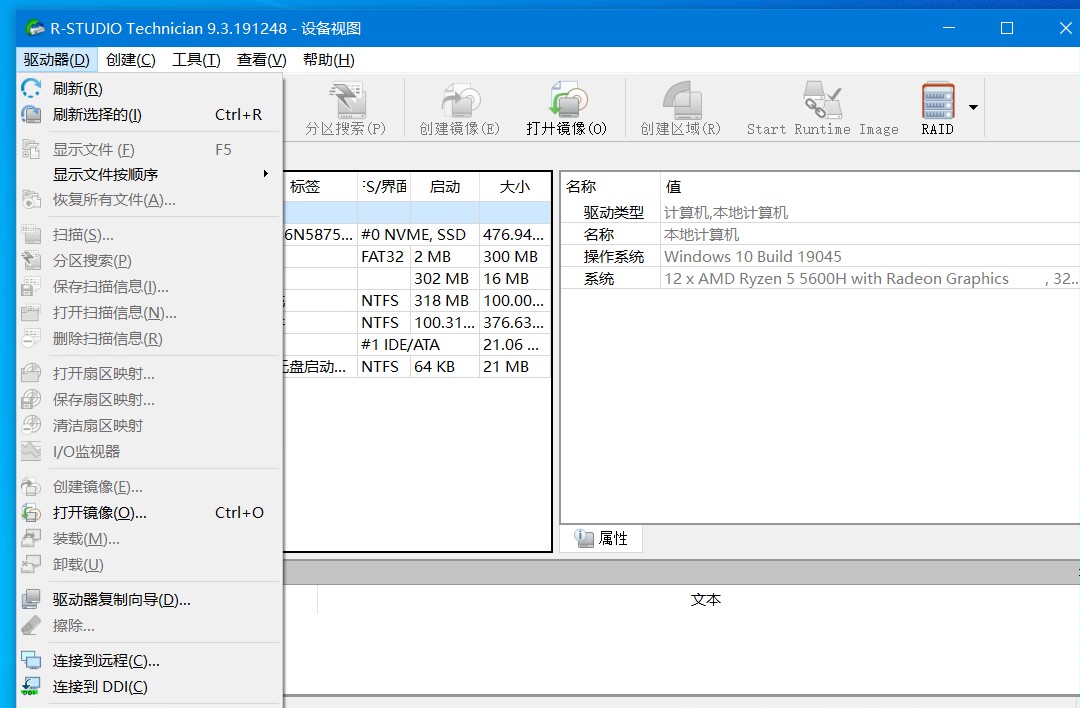Click the 大小 column header
The height and width of the screenshot is (708, 1080).
point(515,187)
